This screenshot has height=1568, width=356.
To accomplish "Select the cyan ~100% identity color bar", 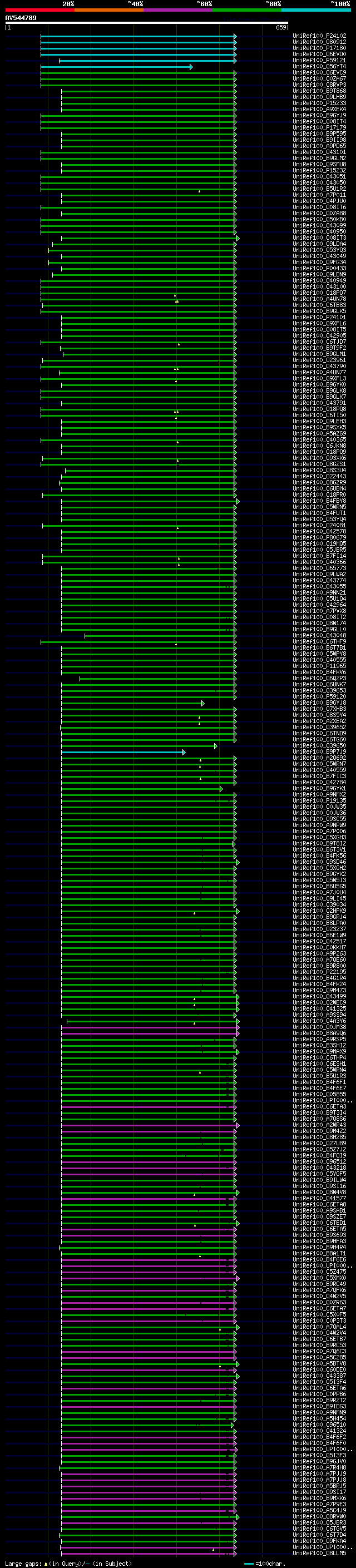I will coord(317,10).
